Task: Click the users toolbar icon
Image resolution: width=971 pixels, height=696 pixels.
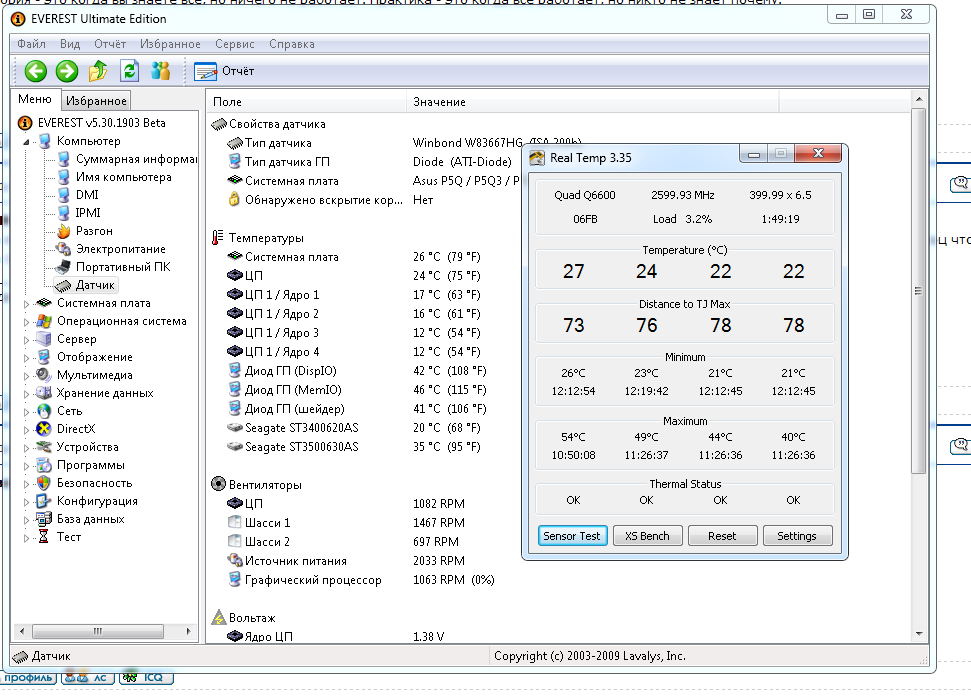Action: point(160,71)
